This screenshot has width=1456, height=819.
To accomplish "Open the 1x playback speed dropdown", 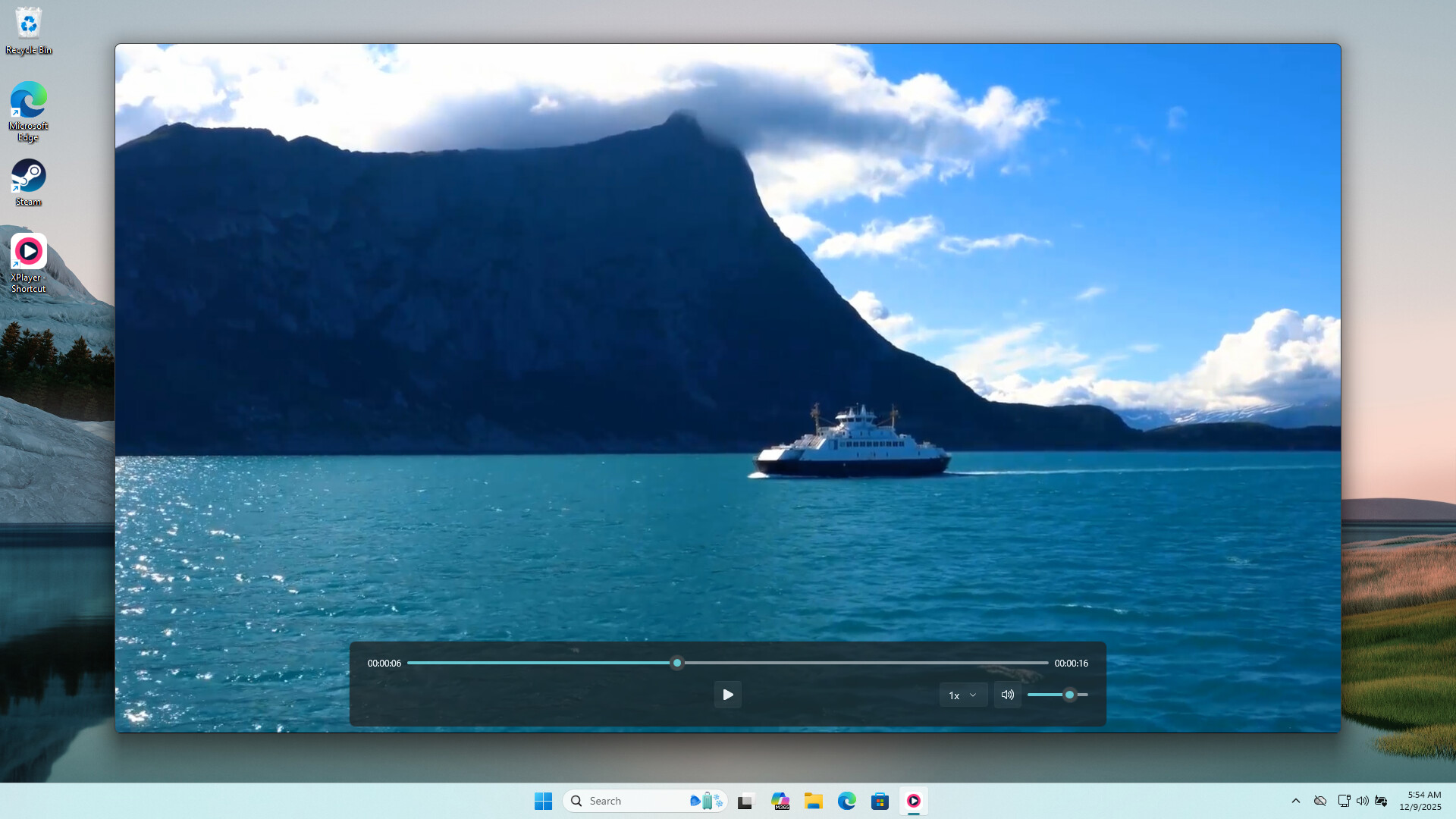I will 962,695.
